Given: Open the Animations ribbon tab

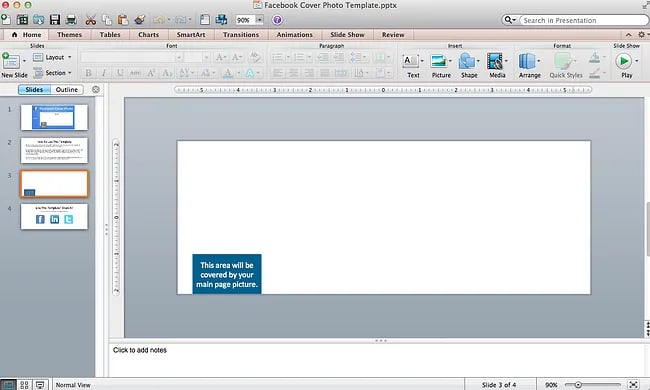Looking at the screenshot, I should [x=294, y=35].
